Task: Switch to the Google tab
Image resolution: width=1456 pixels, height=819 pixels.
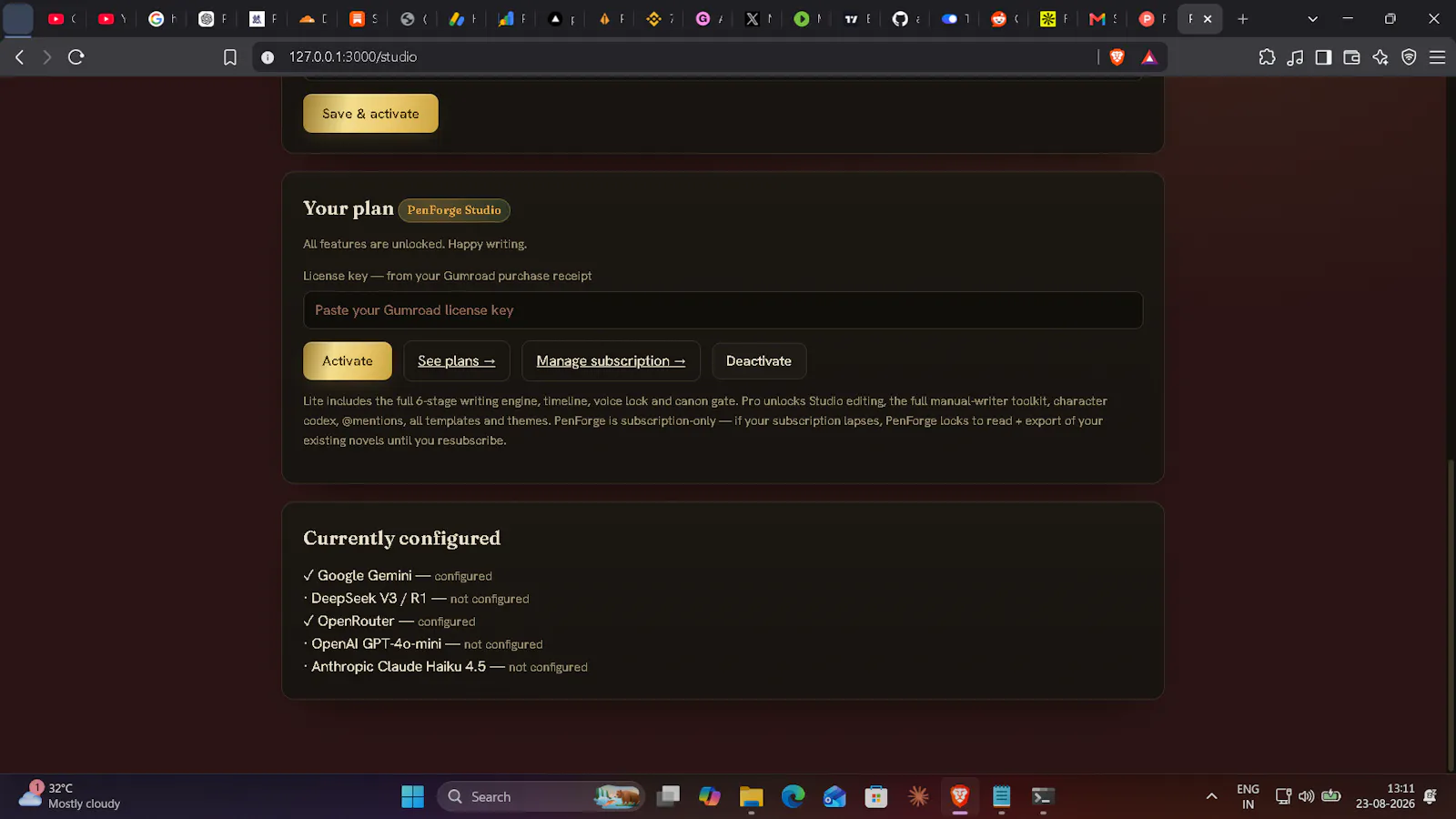Action: [163, 18]
